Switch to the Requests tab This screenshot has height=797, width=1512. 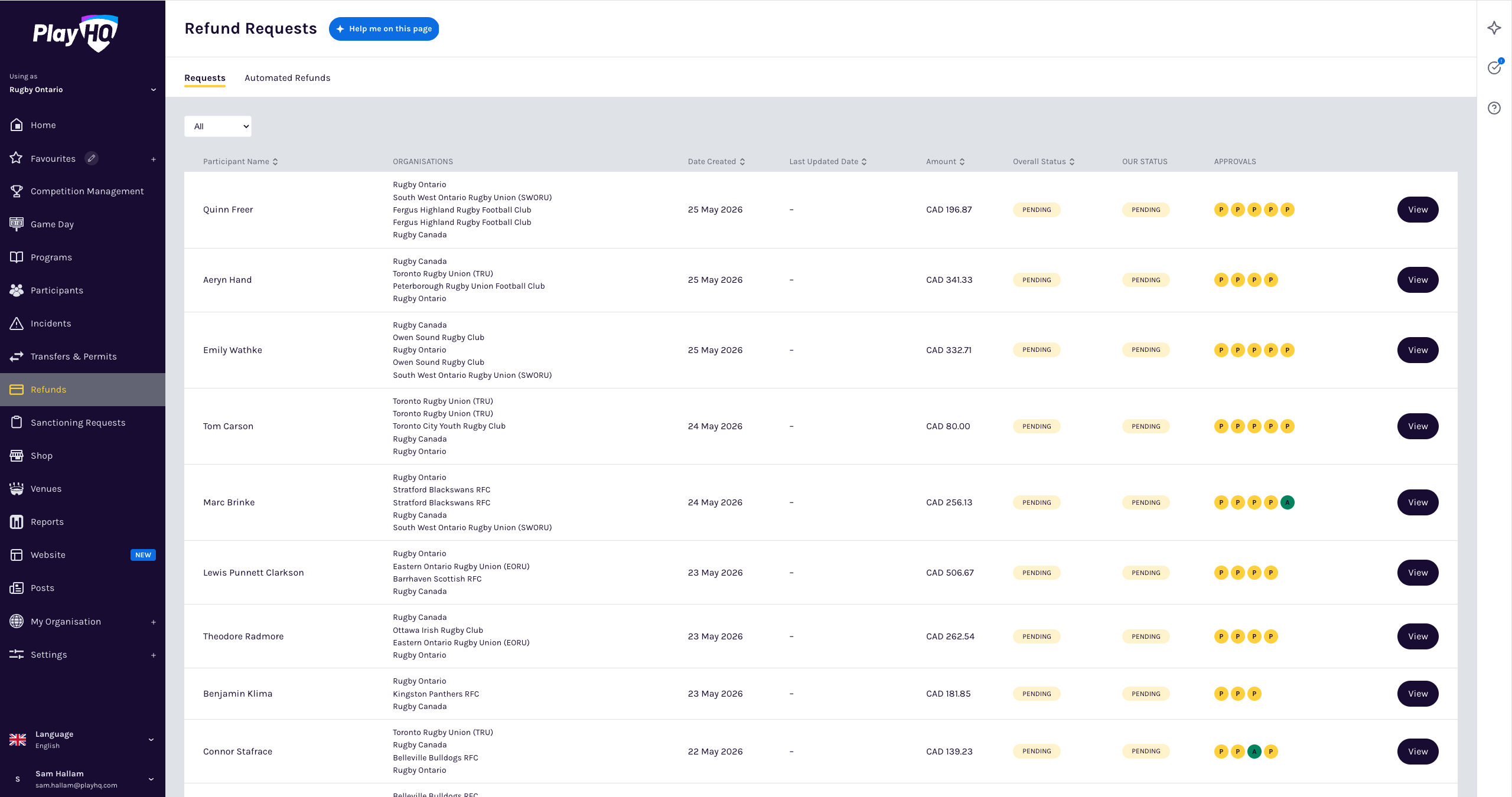click(x=205, y=78)
